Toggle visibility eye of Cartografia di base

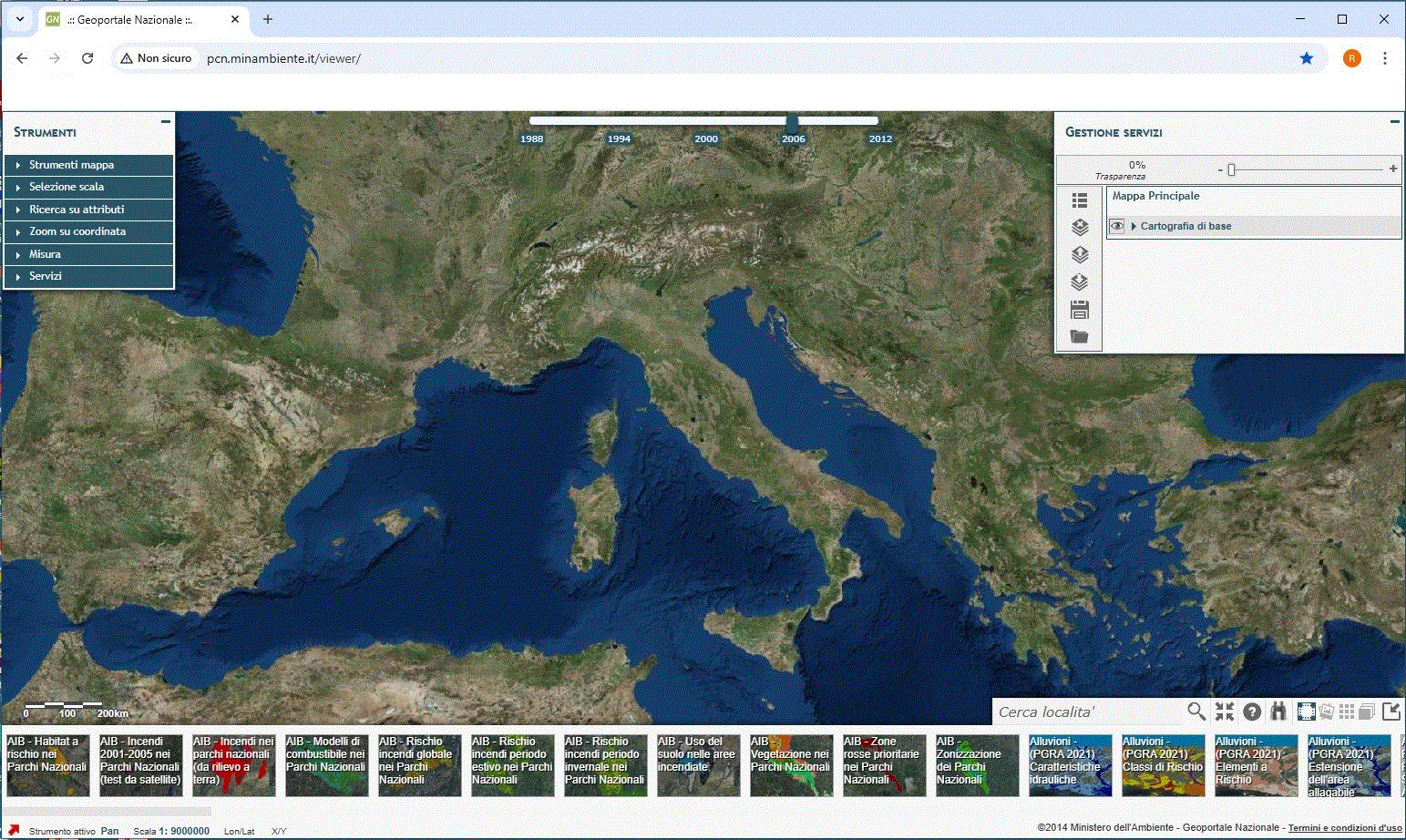tap(1117, 226)
